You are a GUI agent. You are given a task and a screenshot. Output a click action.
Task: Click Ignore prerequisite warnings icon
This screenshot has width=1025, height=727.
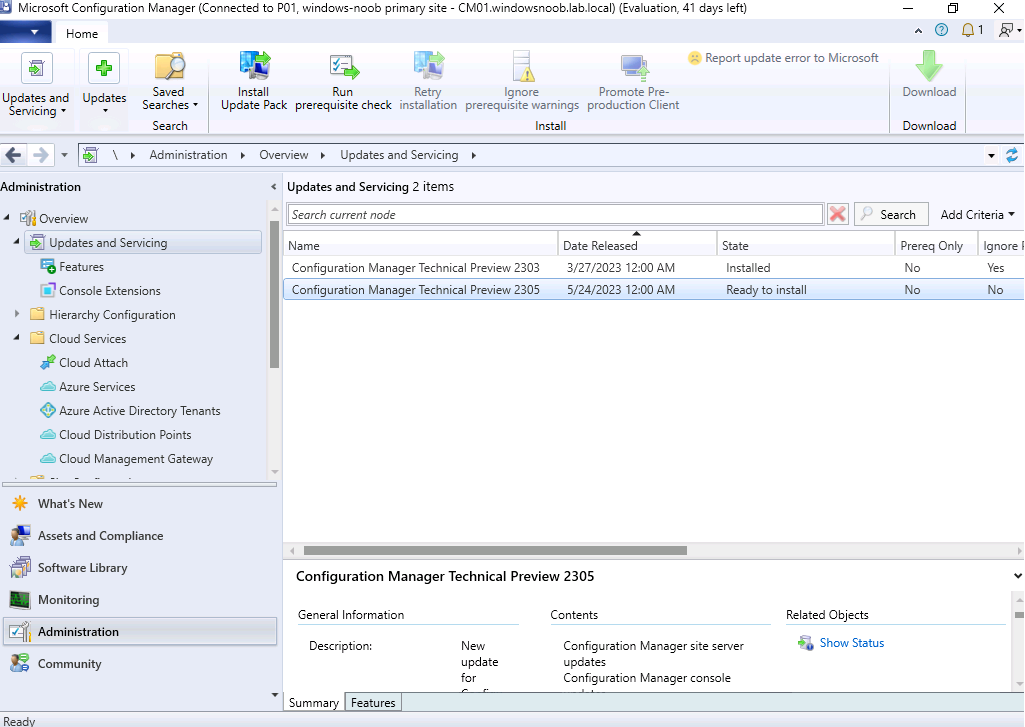point(522,67)
